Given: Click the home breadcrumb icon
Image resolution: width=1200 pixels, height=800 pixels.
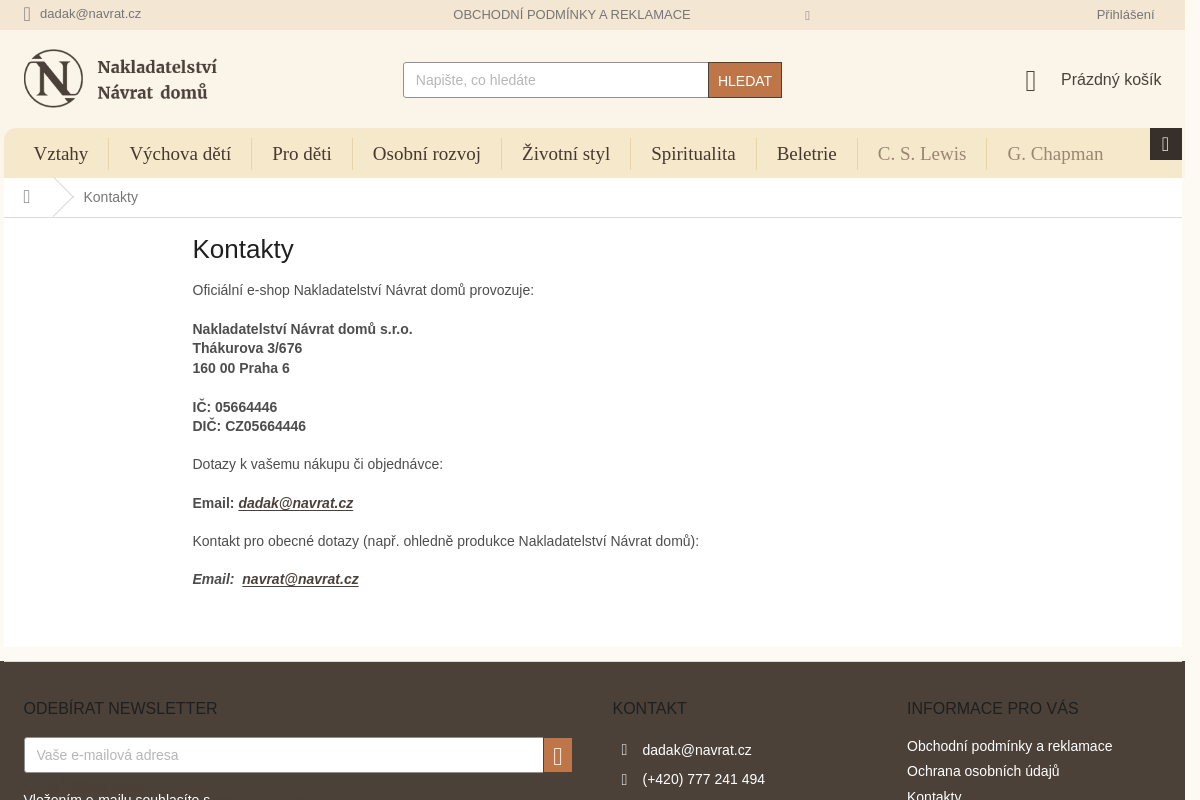Looking at the screenshot, I should [27, 197].
